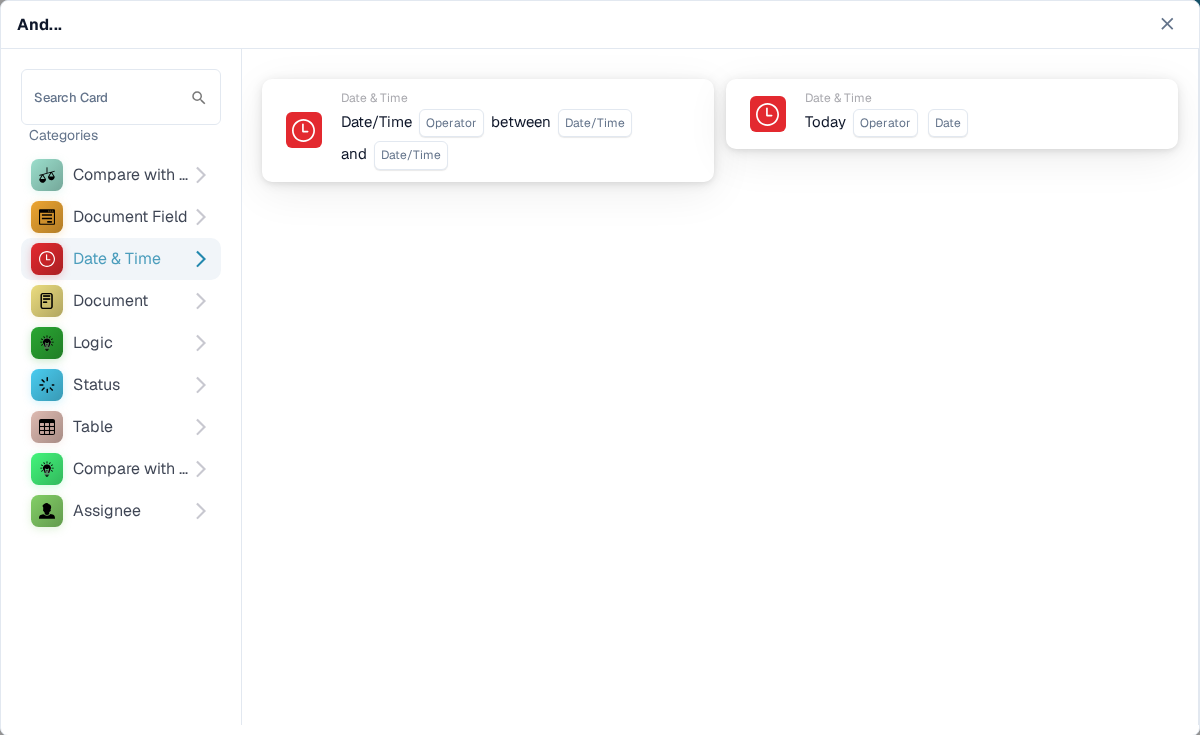Click the word "between" in Date/Time card
Screen dimensions: 1200x735
coord(521,122)
